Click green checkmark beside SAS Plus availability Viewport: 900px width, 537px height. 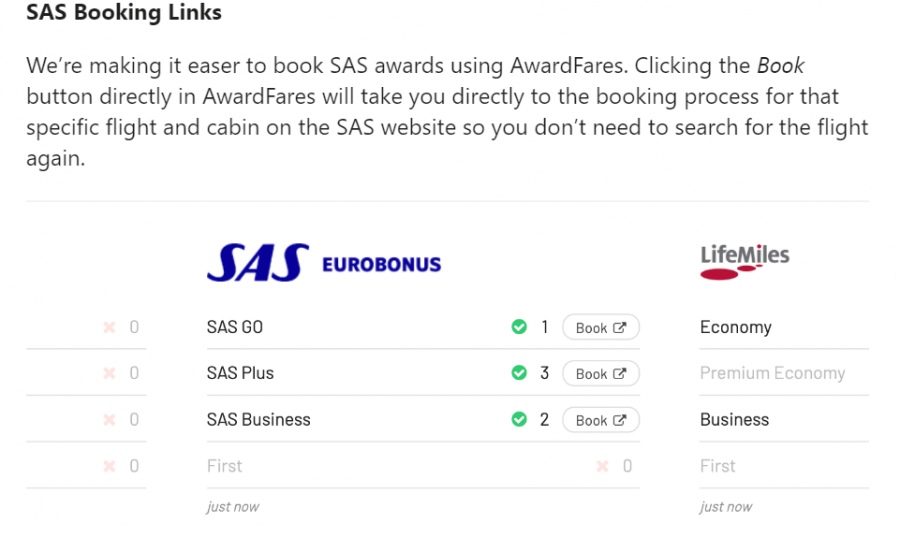coord(519,373)
